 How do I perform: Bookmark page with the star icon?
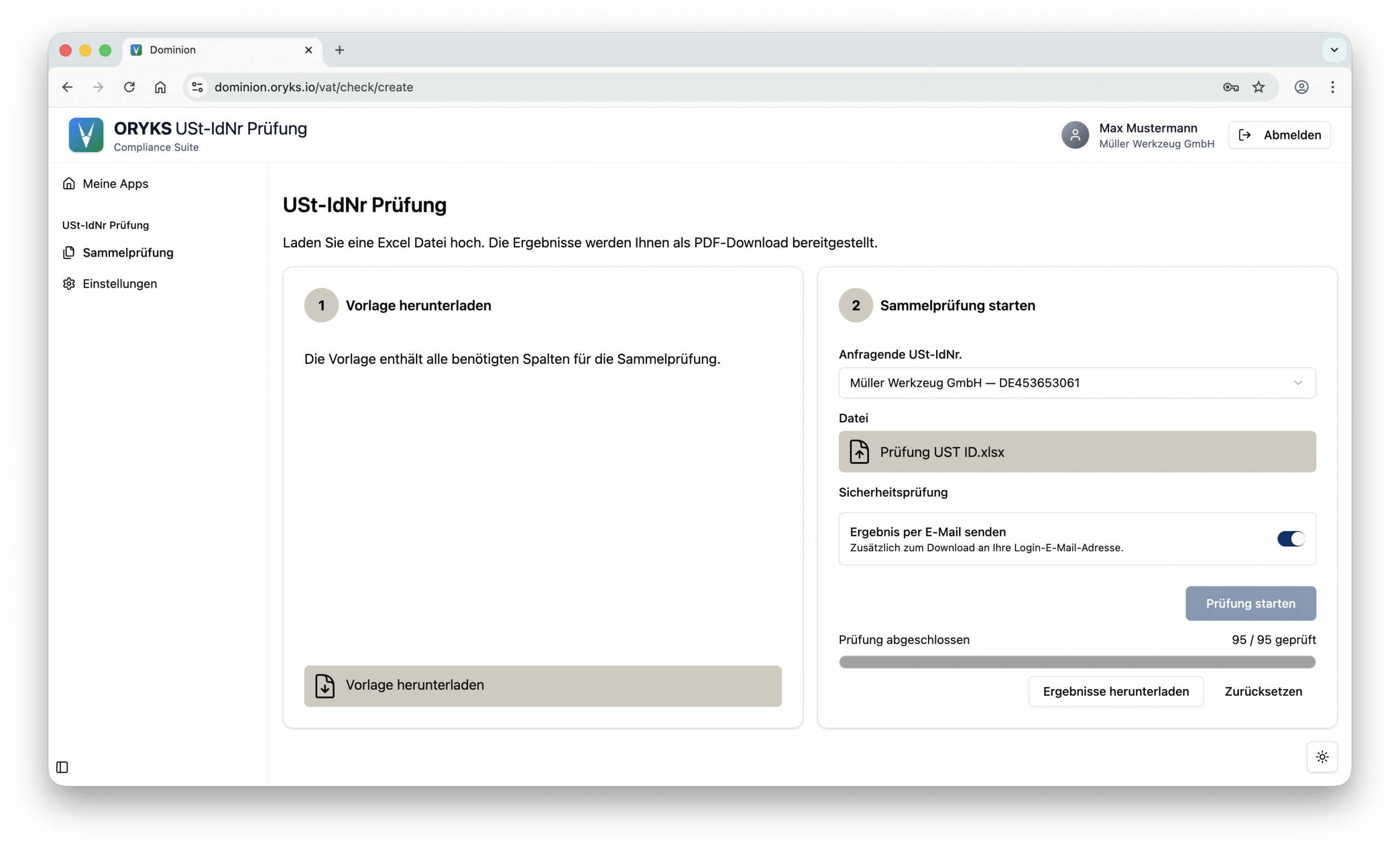coord(1258,87)
